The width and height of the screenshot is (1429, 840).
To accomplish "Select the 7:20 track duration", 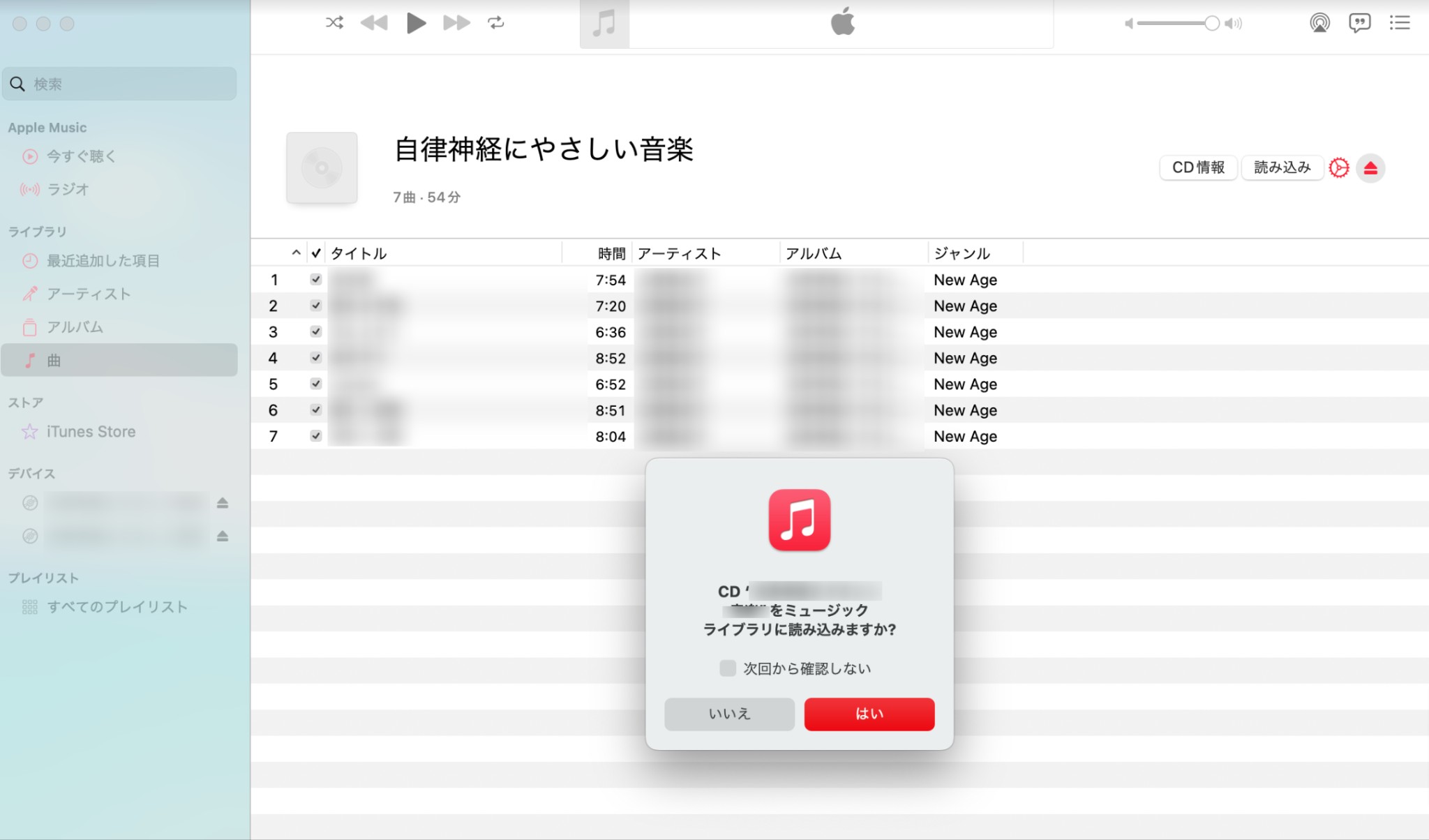I will pos(611,306).
